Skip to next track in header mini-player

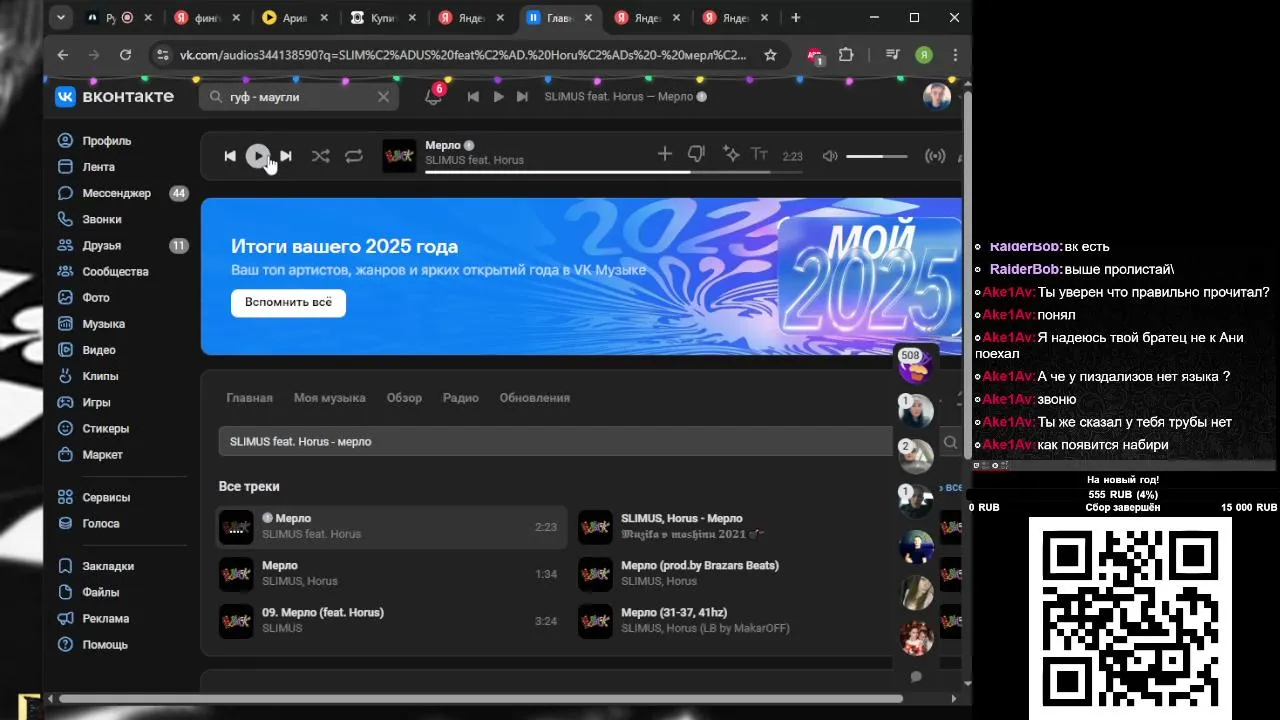point(523,97)
